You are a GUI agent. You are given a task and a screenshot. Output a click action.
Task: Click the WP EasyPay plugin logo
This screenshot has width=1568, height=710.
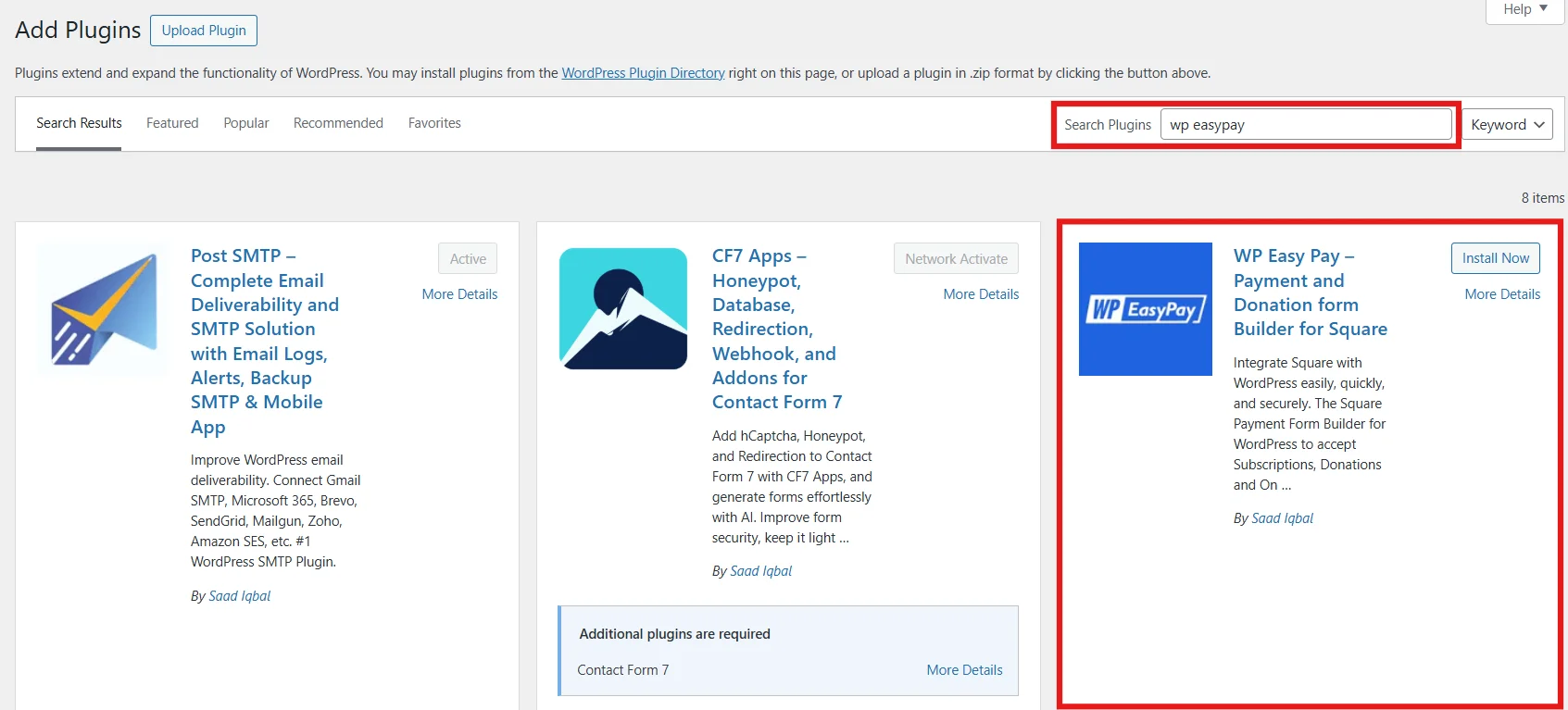tap(1146, 309)
